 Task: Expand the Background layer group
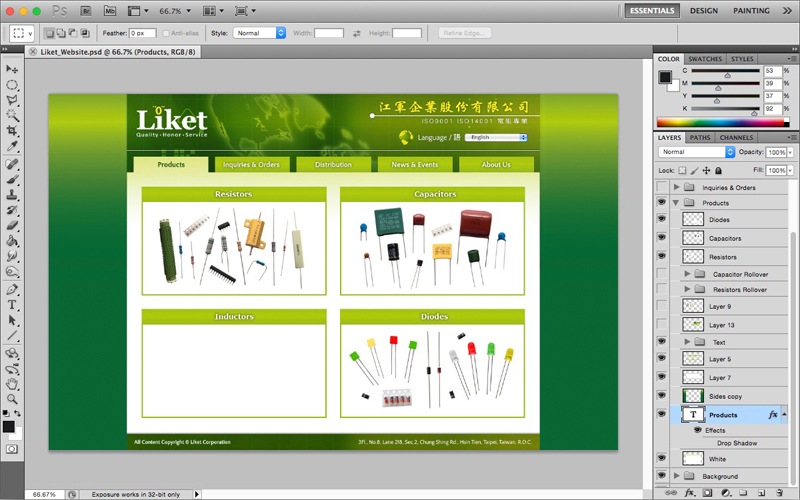click(677, 476)
